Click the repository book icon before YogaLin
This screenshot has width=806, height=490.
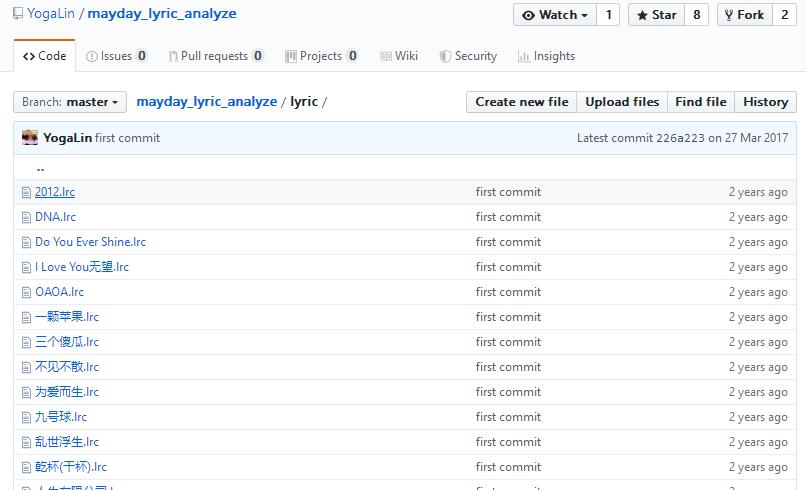[x=18, y=15]
